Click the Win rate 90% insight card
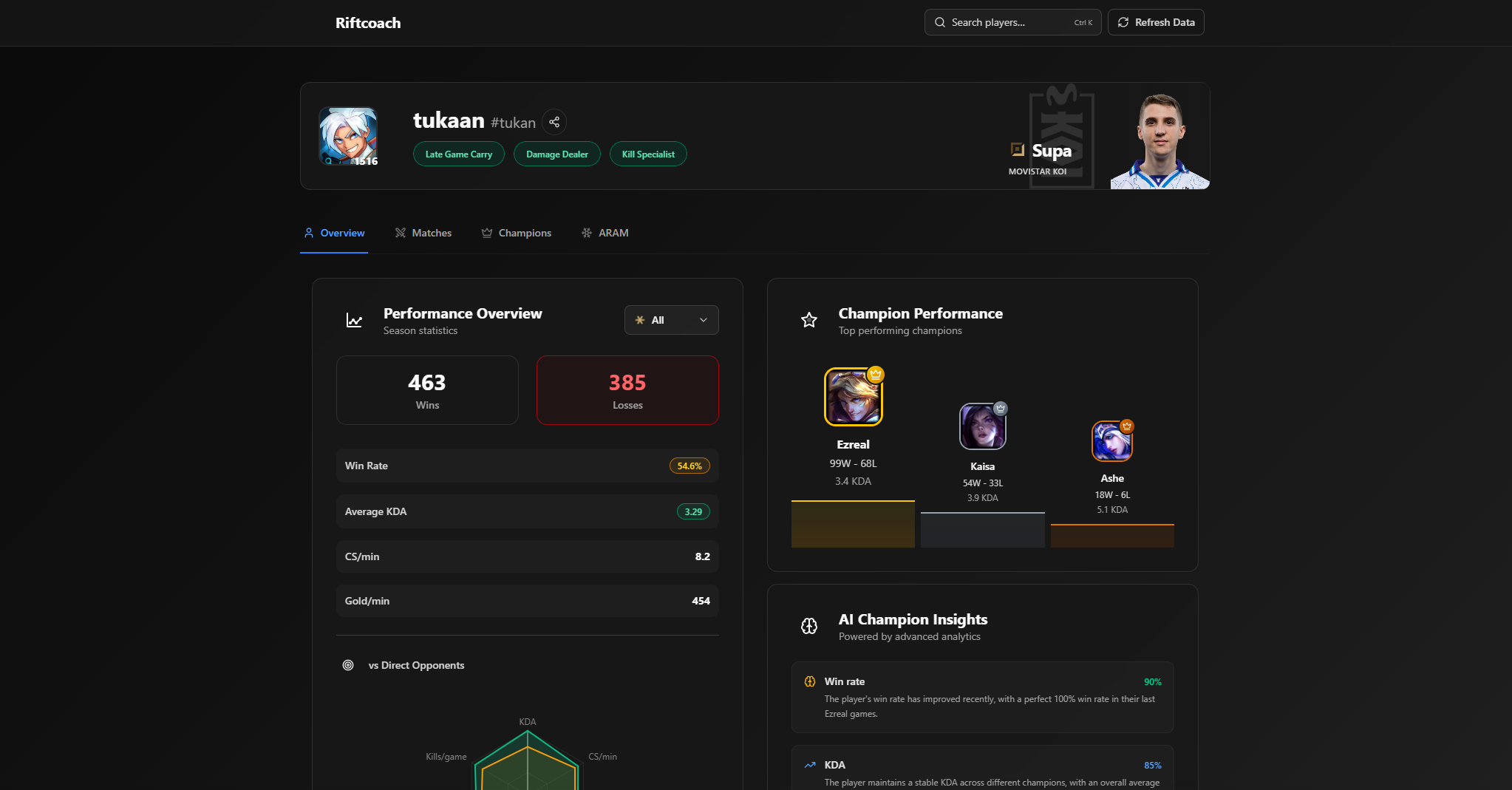The height and width of the screenshot is (790, 1512). pyautogui.click(x=982, y=697)
